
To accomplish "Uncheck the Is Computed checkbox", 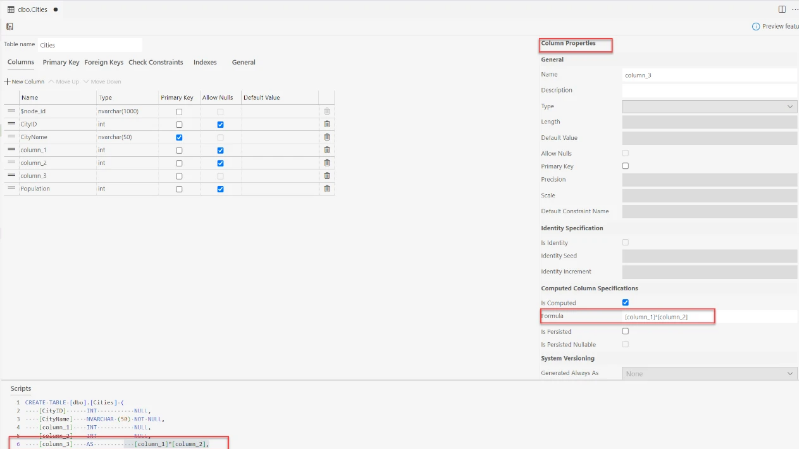I will (625, 303).
